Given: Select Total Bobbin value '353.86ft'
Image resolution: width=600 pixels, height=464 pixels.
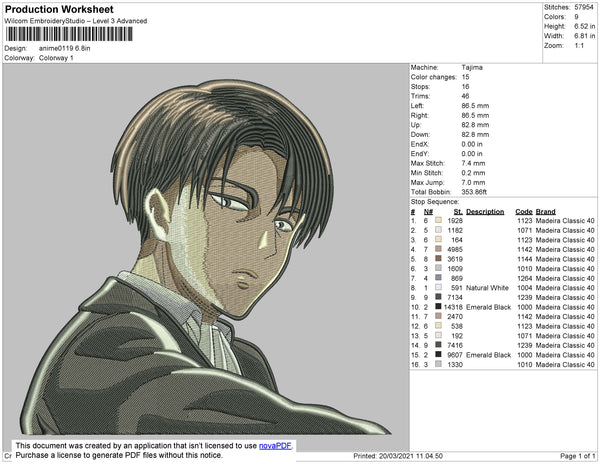Looking at the screenshot, I should pyautogui.click(x=474, y=192).
